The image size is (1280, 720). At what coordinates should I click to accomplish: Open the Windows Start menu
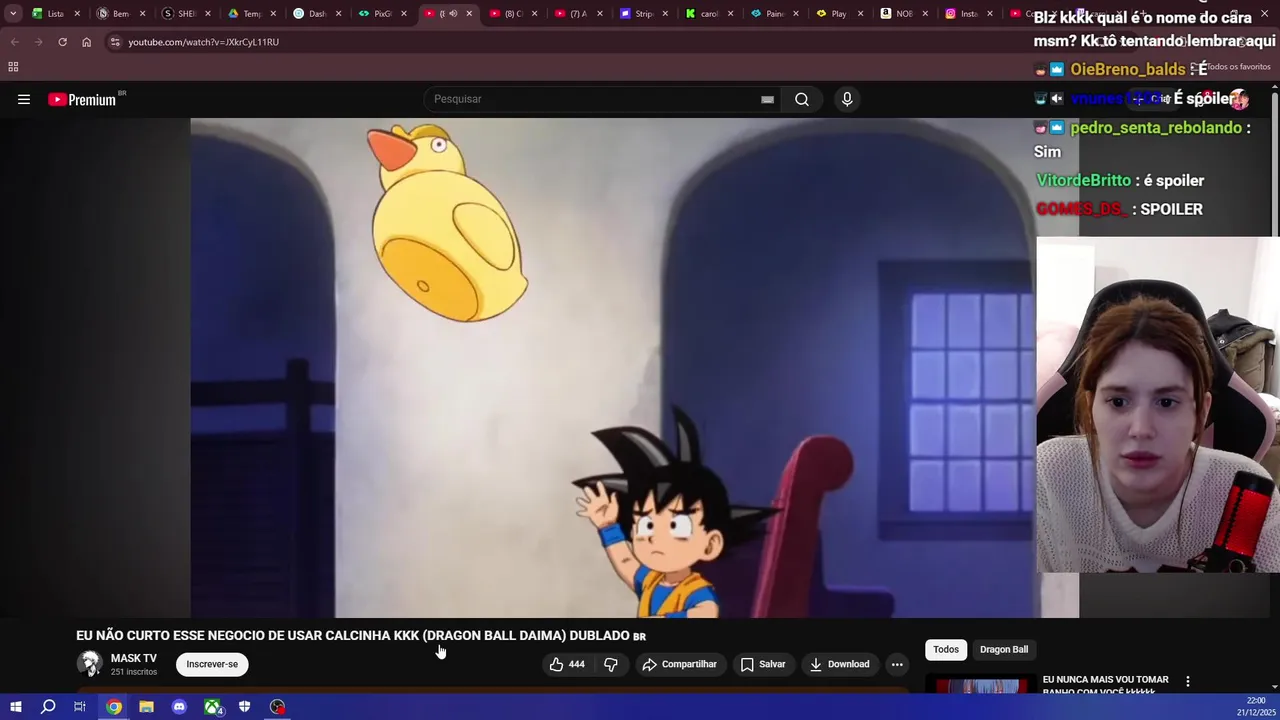[16, 707]
